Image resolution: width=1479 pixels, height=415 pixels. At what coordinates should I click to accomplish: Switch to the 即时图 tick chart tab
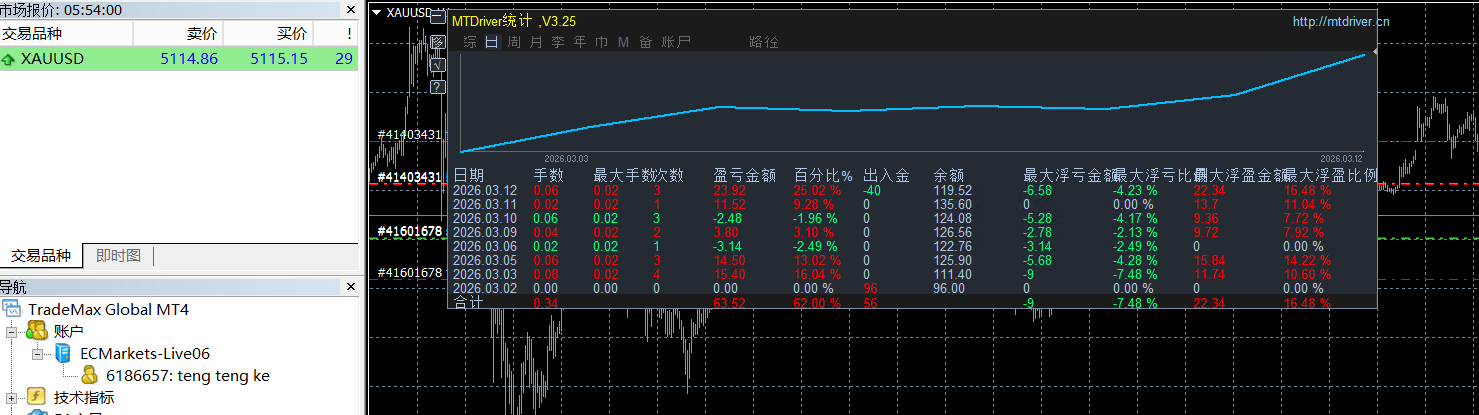118,256
